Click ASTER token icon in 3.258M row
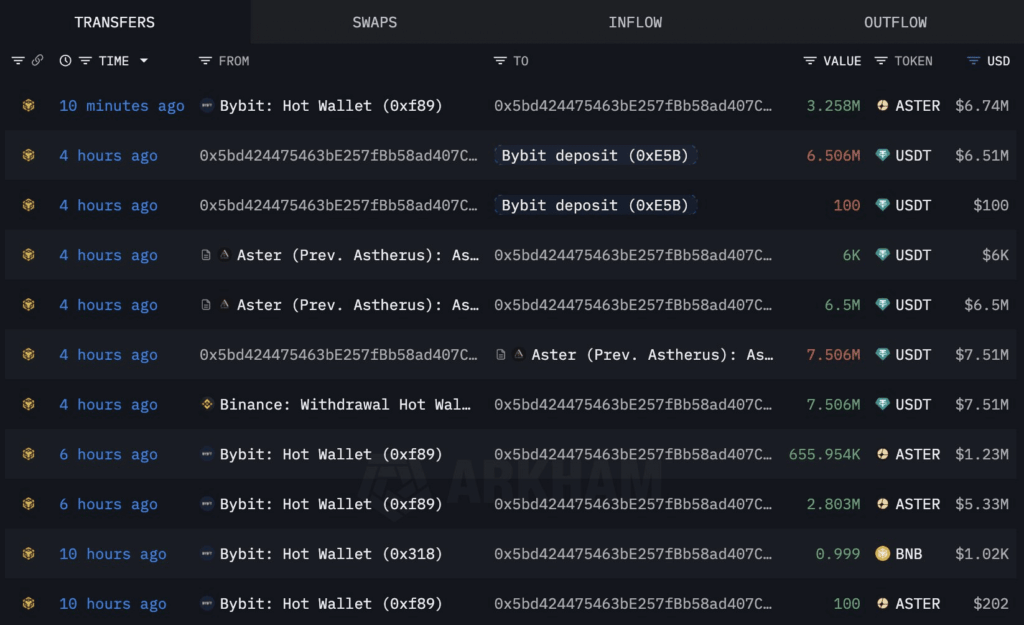Screen dimensions: 1024x625 [x=882, y=106]
